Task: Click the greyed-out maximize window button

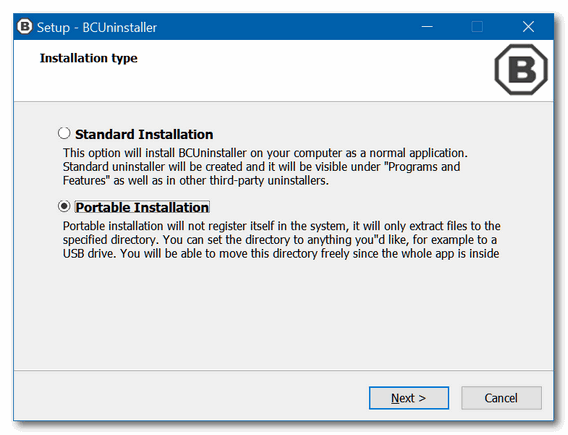Action: [x=477, y=27]
